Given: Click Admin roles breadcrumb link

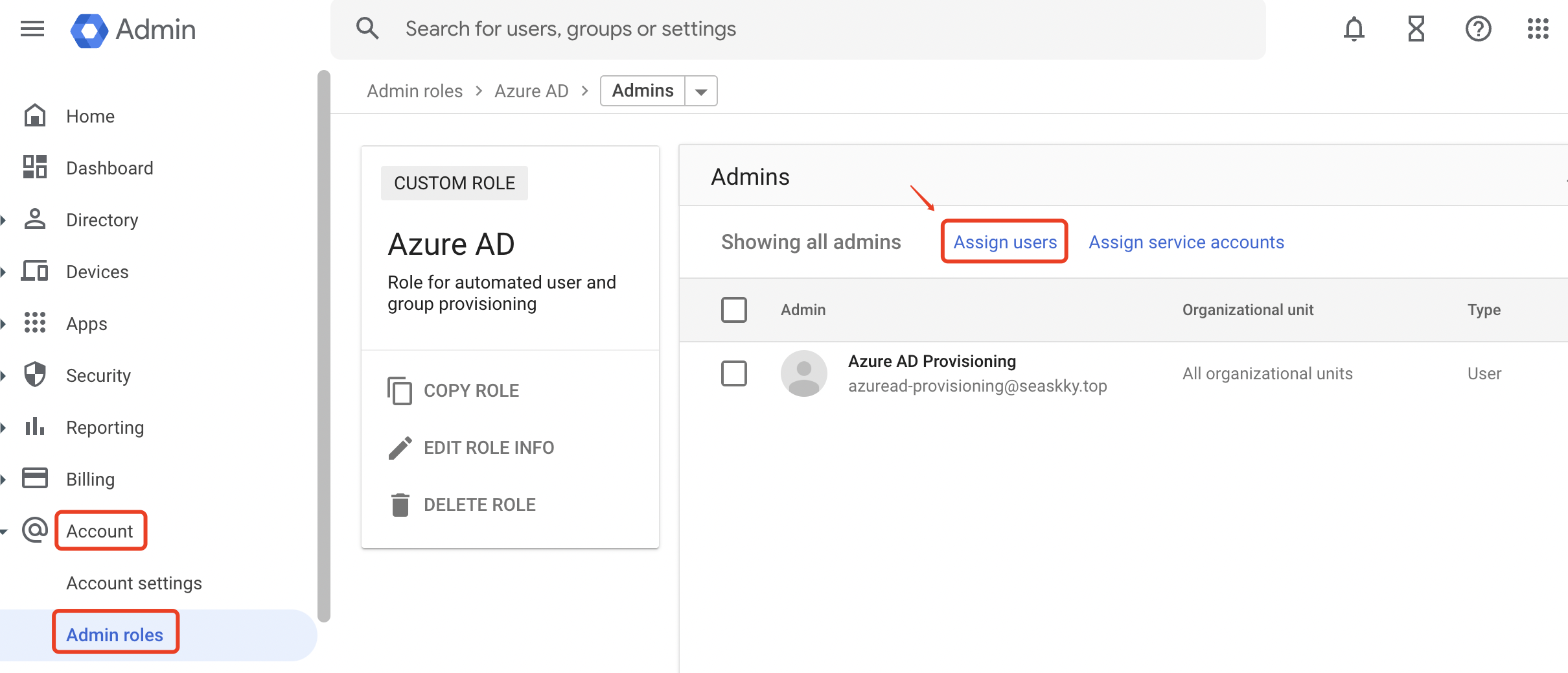Looking at the screenshot, I should (415, 91).
